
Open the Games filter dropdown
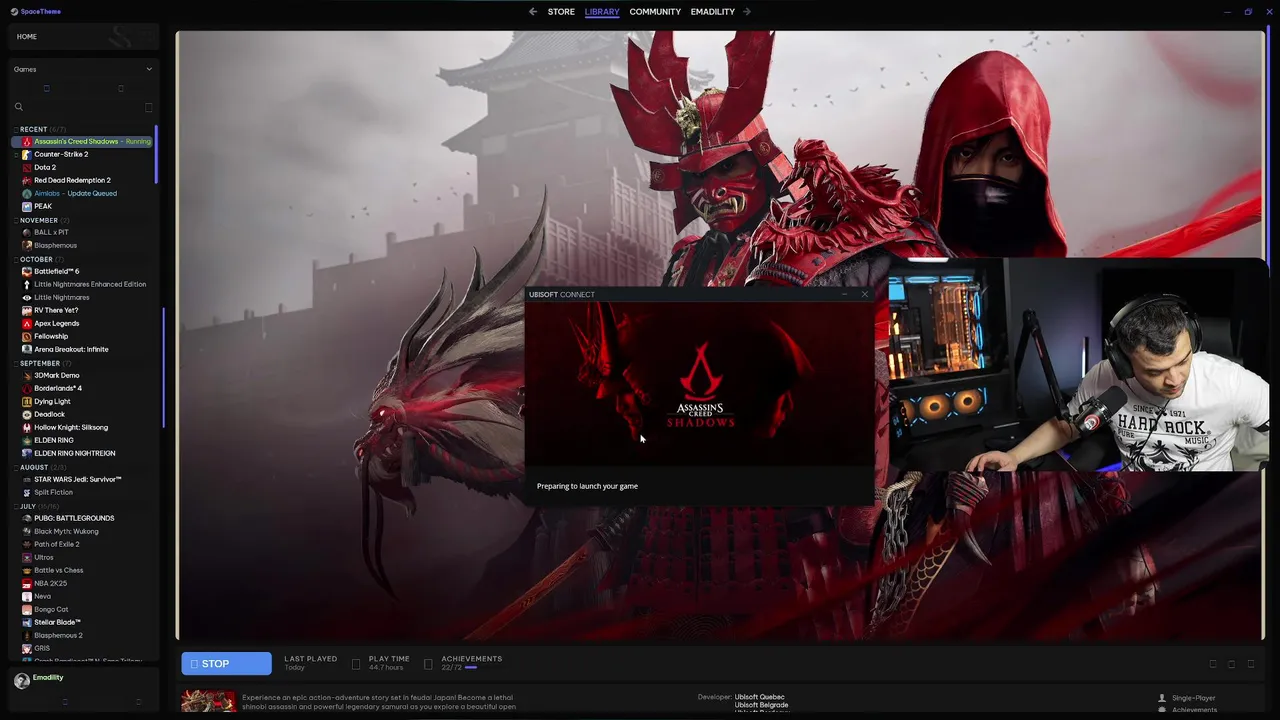pos(83,69)
